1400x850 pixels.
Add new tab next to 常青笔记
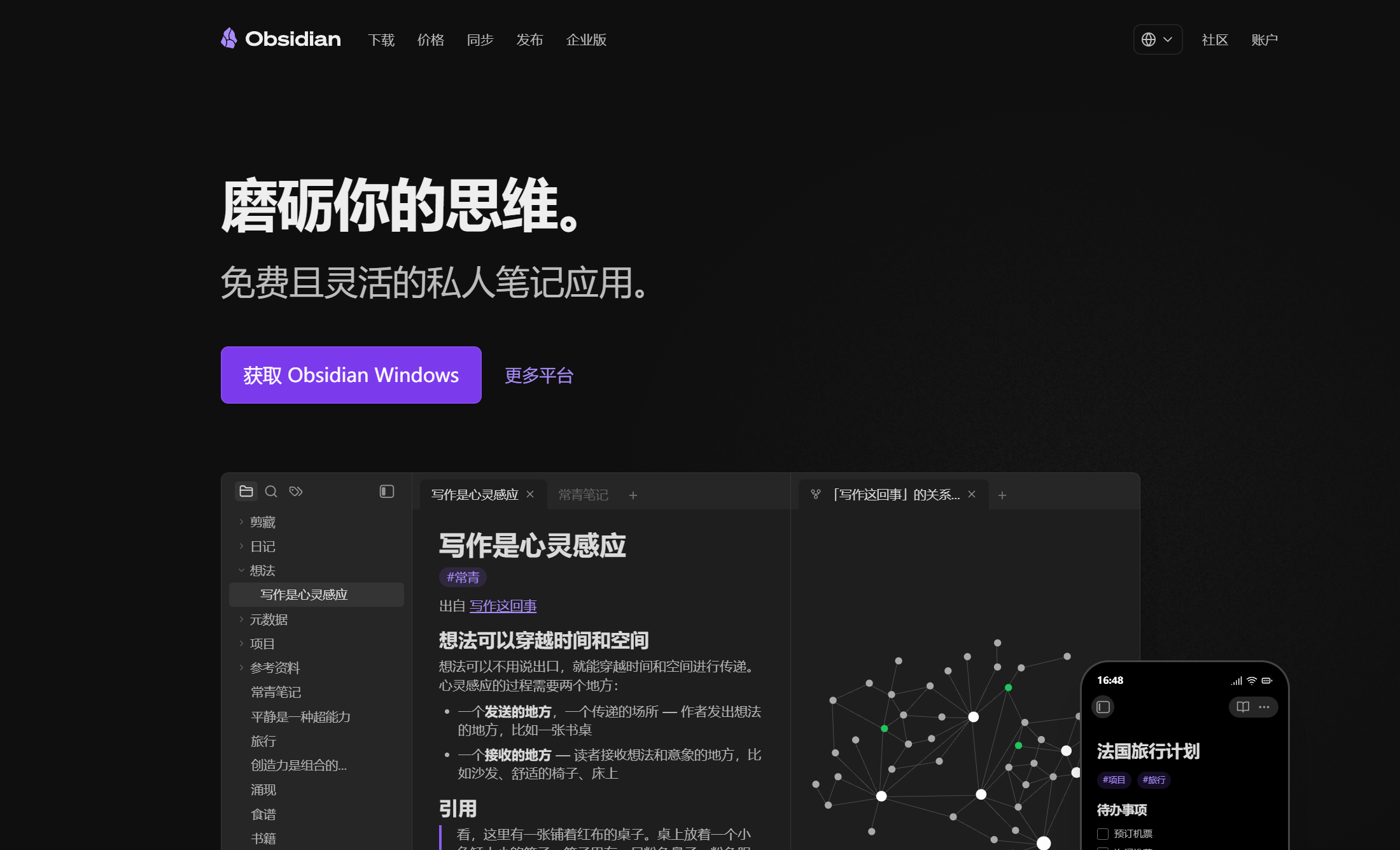[x=633, y=495]
